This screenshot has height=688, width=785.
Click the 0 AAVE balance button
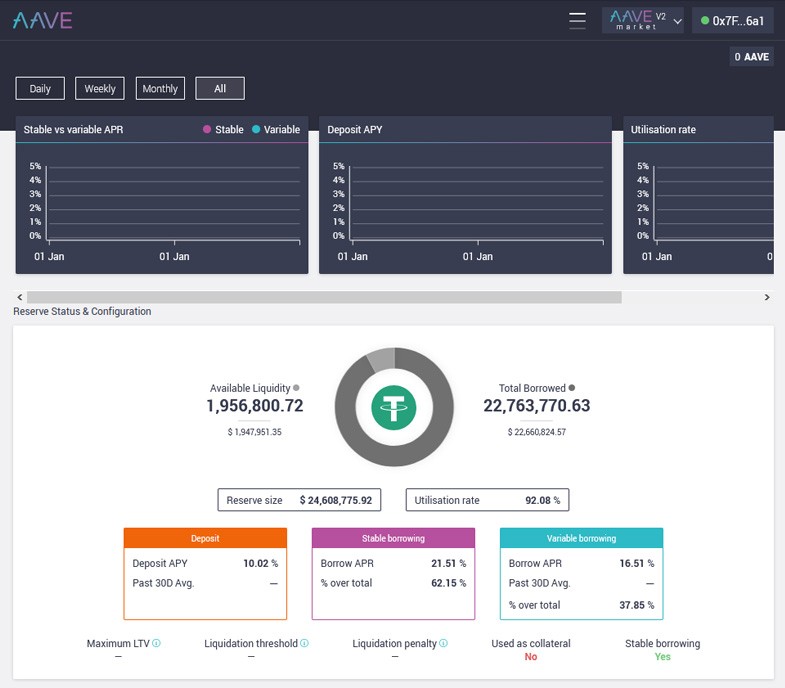[x=751, y=57]
